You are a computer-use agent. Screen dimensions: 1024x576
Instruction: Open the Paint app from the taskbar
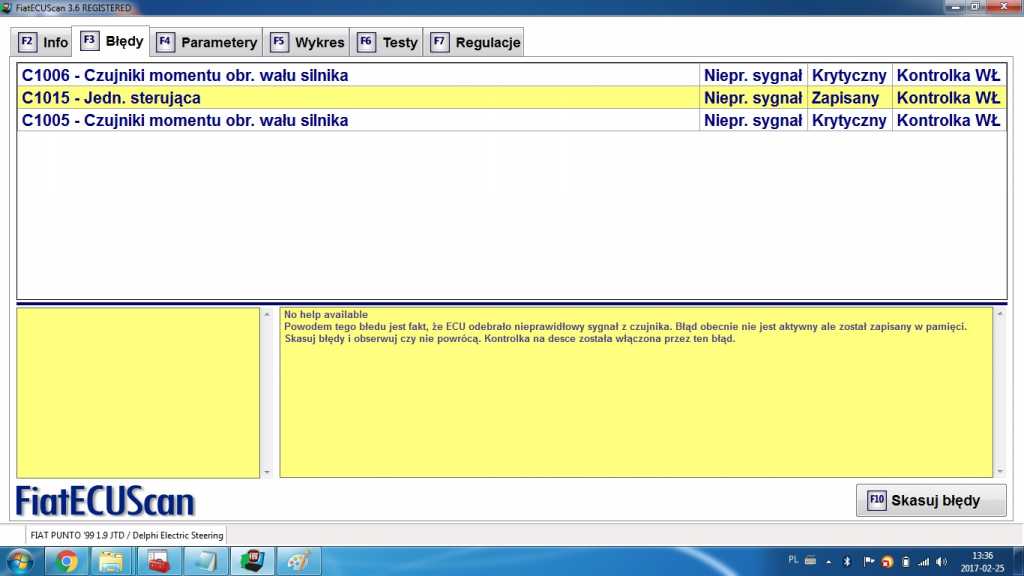298,561
